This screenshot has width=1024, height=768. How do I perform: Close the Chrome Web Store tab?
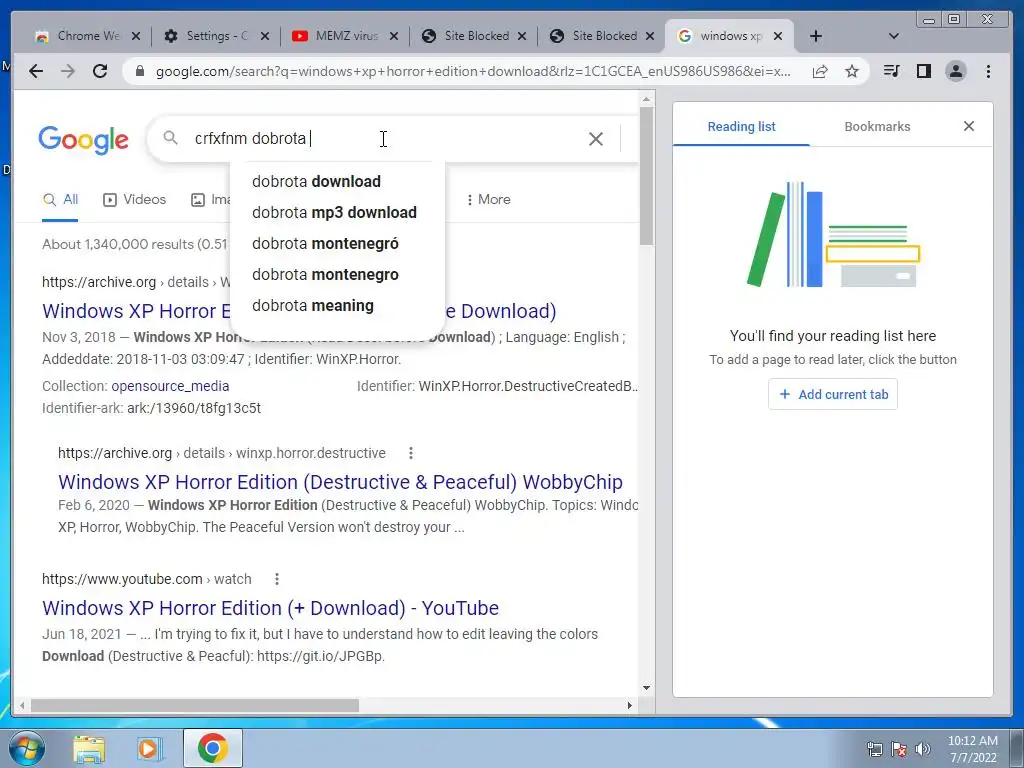pyautogui.click(x=136, y=36)
